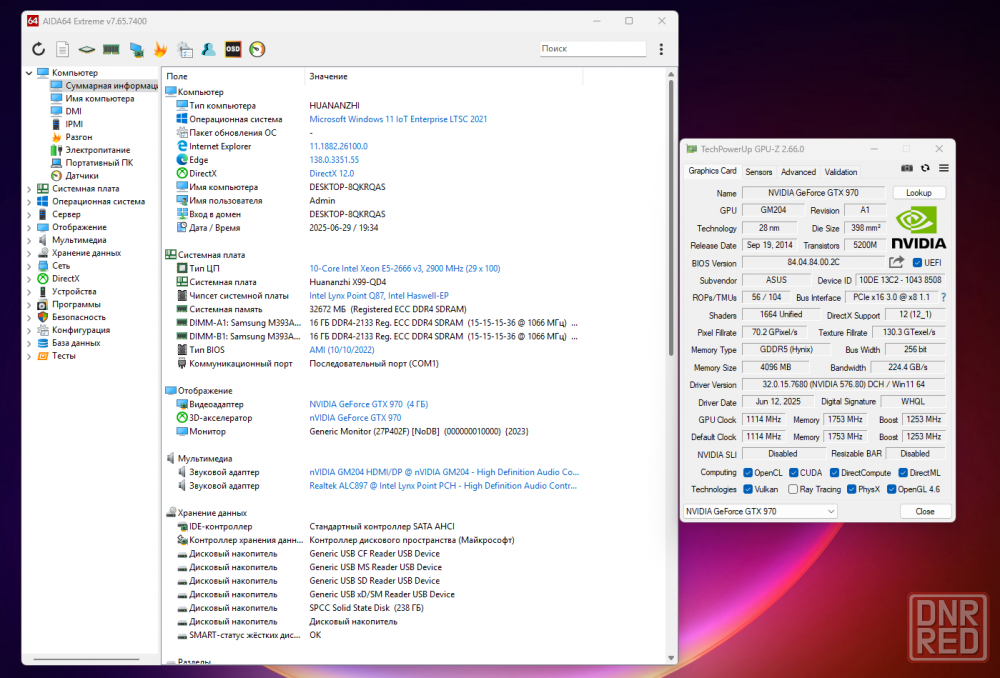
Task: Toggle the CUDA checkbox
Action: point(793,473)
